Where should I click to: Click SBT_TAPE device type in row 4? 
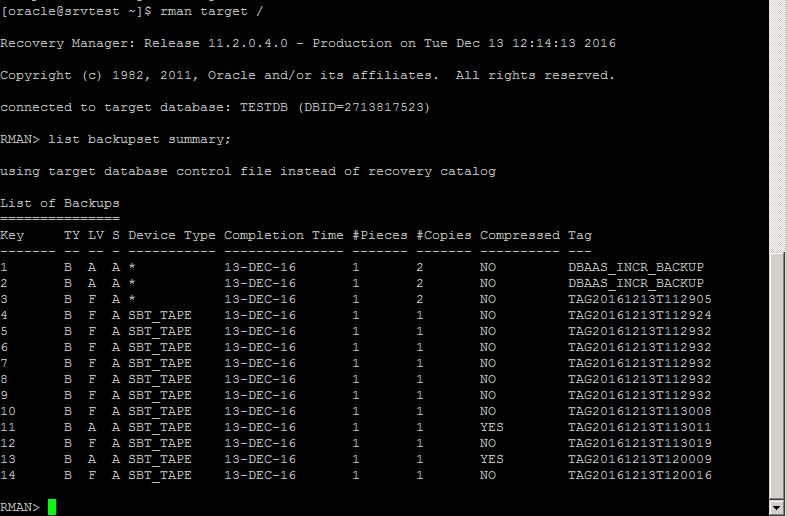(160, 315)
